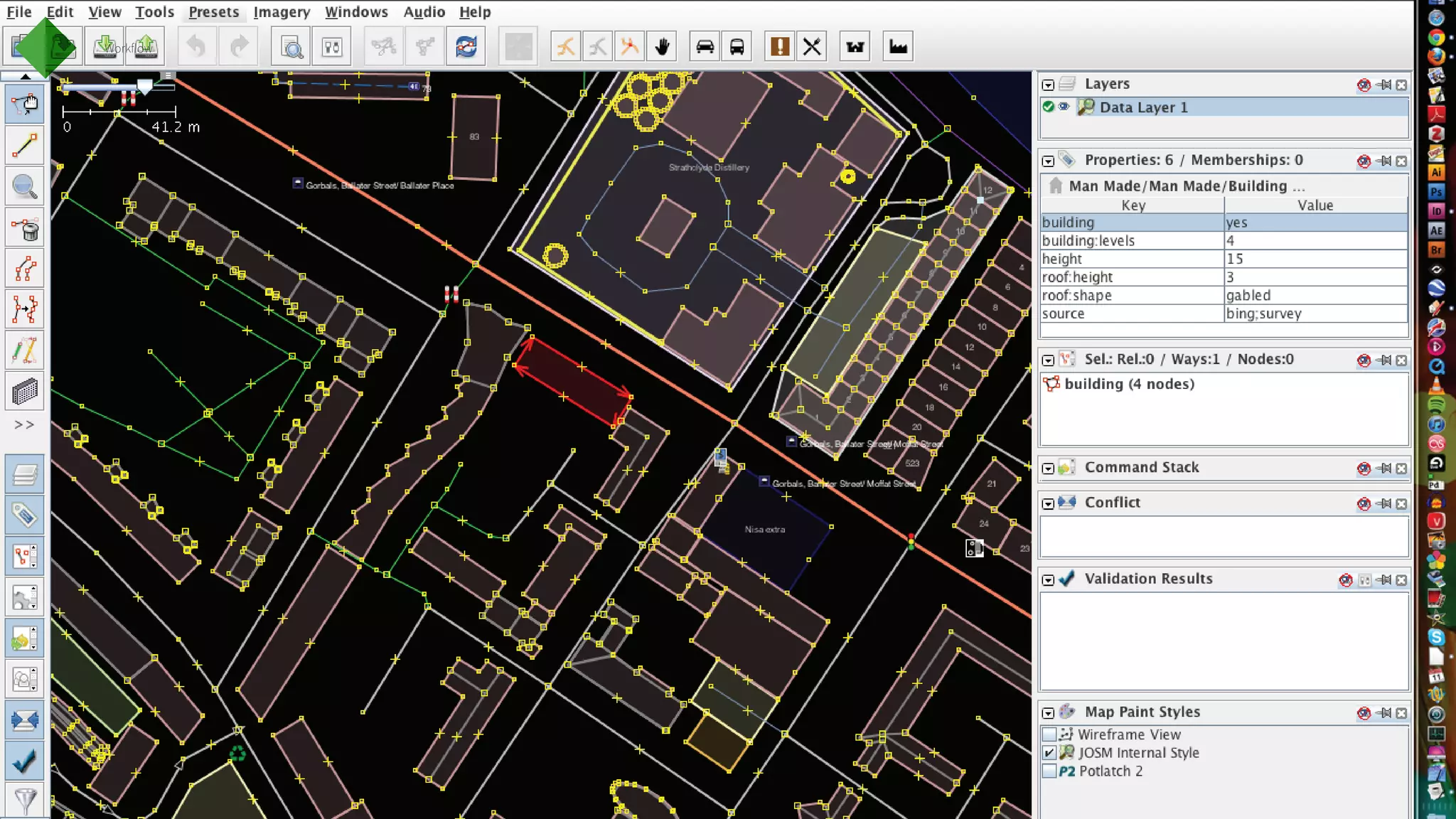Collapse the Validation Results panel

(1048, 580)
